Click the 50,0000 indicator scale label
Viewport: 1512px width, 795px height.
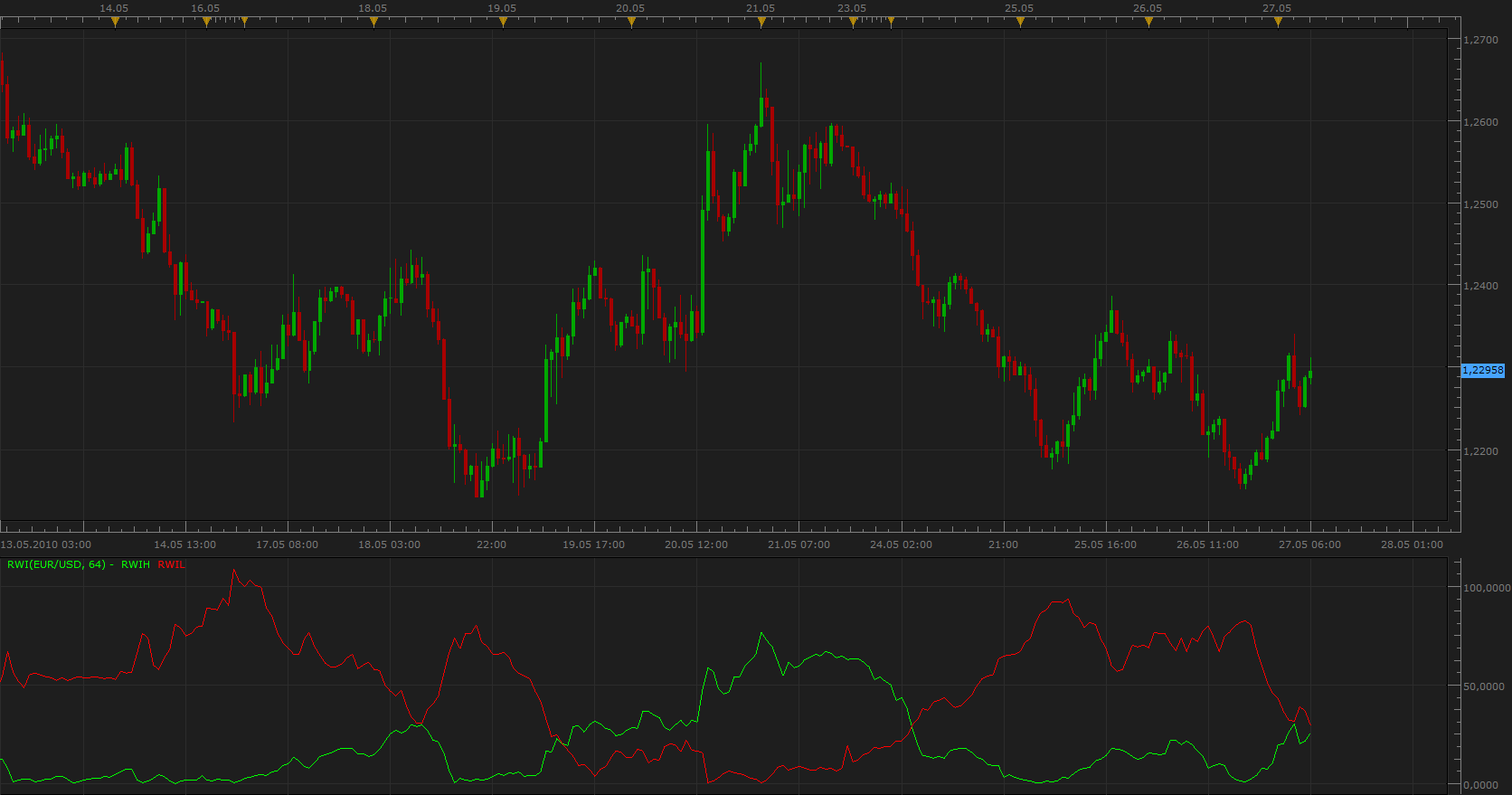(1484, 686)
